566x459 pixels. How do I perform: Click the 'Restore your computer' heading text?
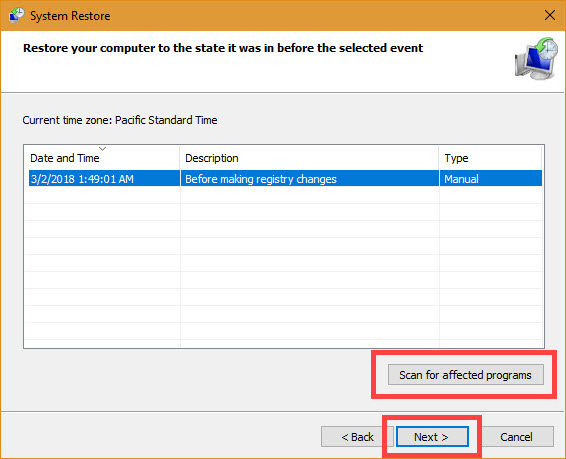[x=223, y=48]
